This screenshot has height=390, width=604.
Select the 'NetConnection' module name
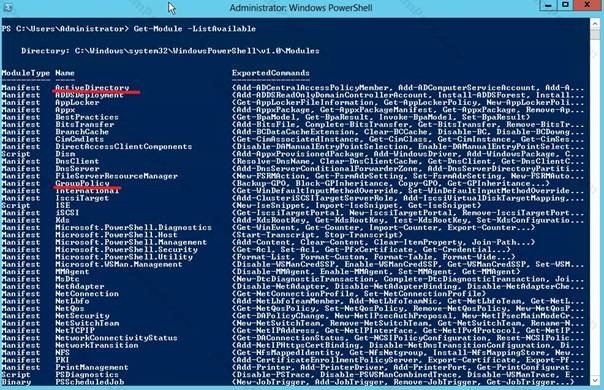pos(87,294)
